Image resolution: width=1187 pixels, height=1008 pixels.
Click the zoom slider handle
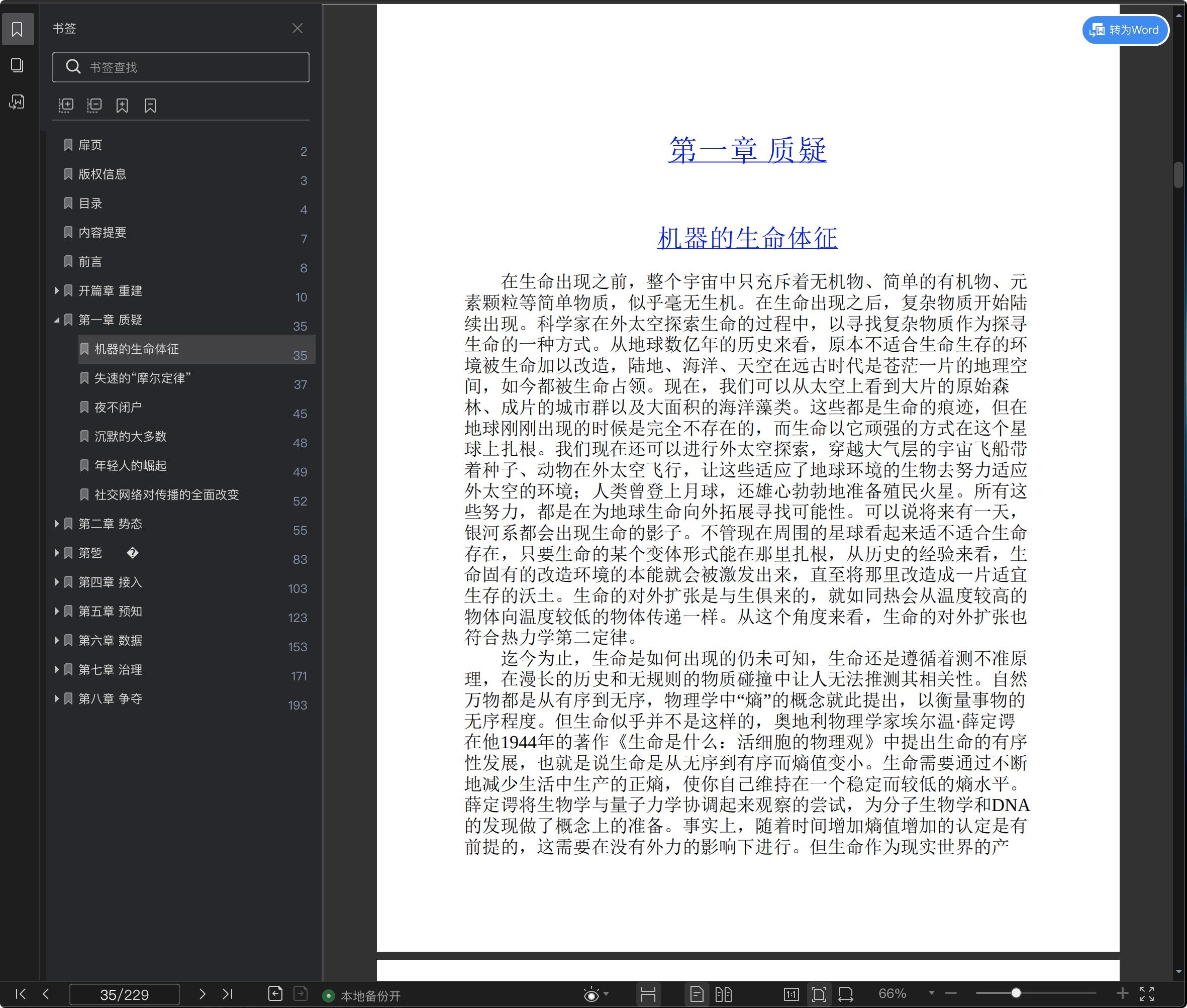[1016, 993]
